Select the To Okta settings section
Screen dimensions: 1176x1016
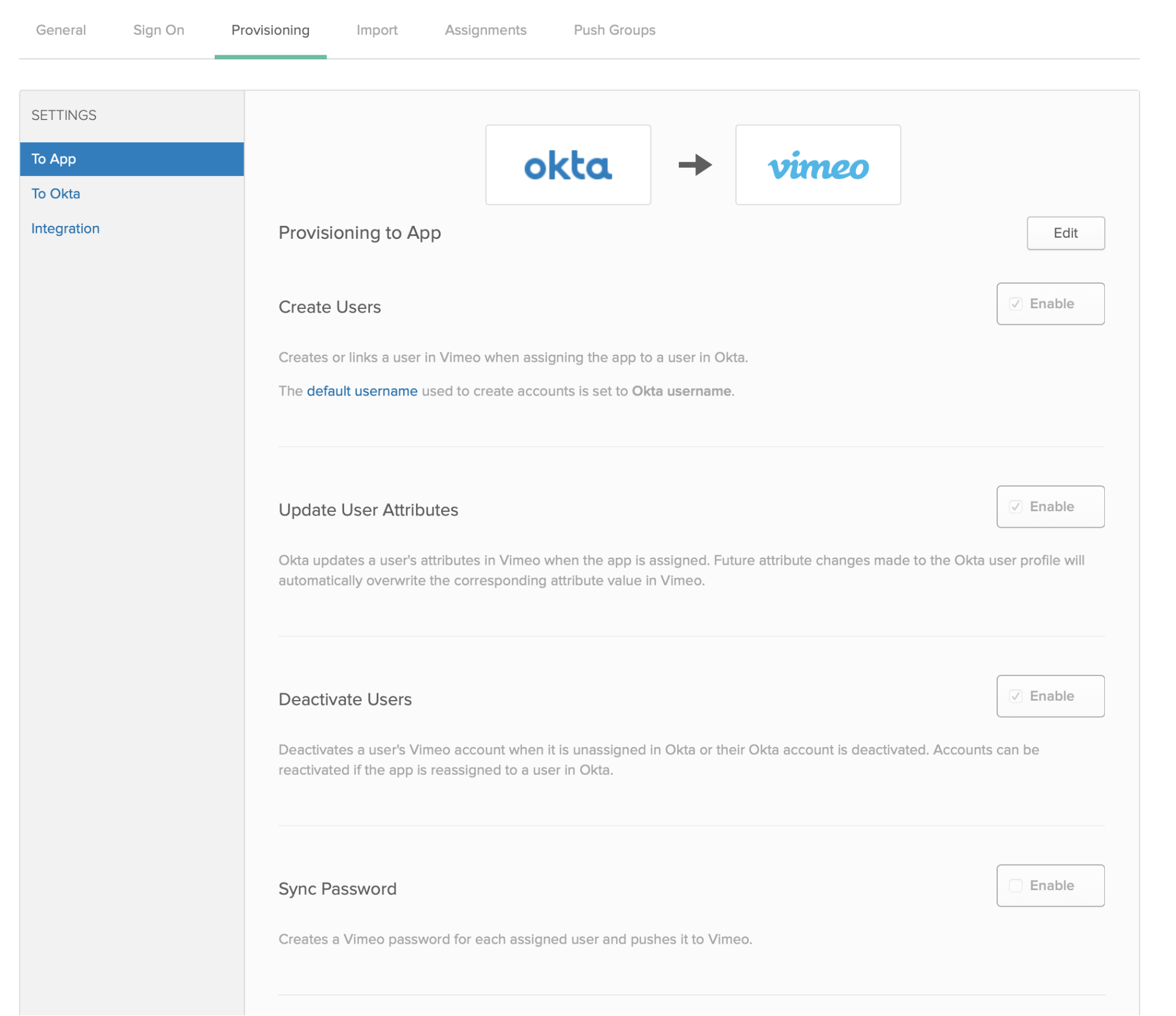click(x=55, y=193)
